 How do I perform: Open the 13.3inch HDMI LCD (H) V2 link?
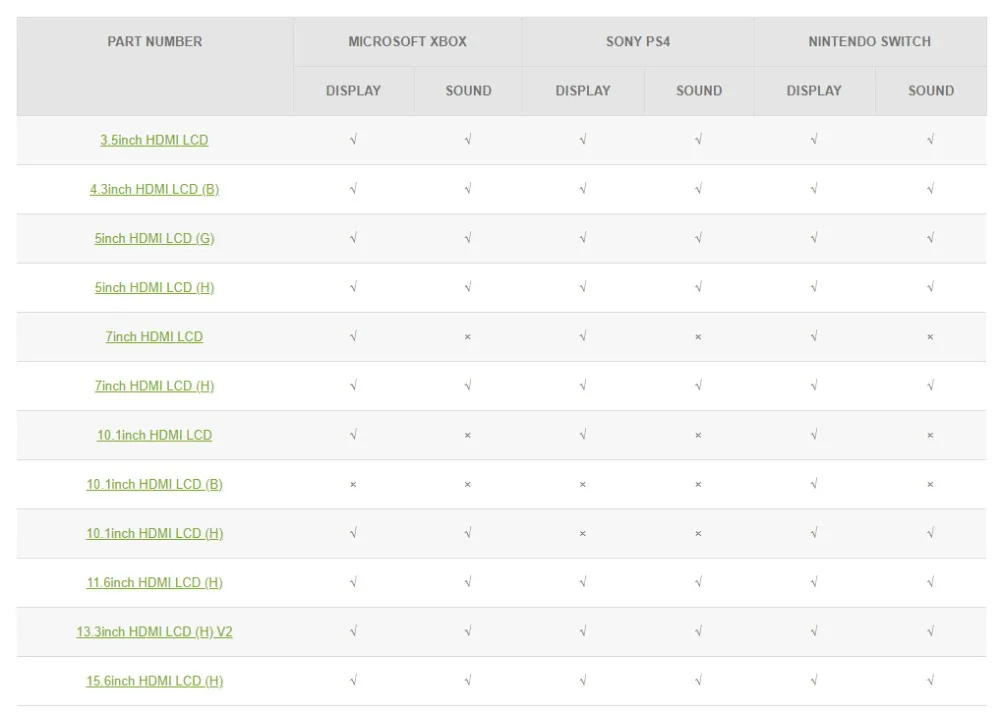154,631
